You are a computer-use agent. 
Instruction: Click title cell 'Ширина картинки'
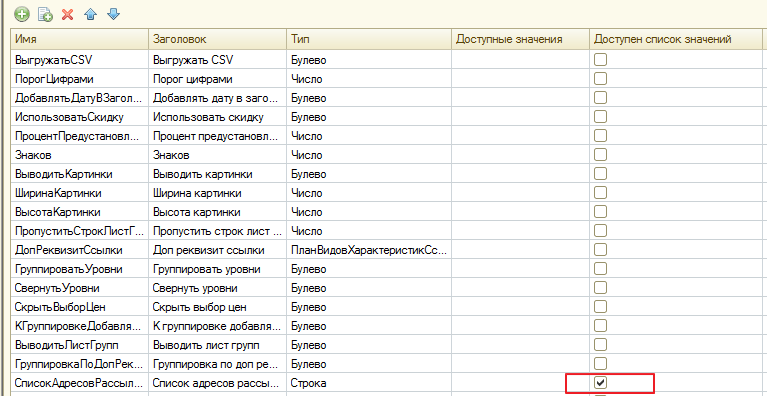pos(218,193)
